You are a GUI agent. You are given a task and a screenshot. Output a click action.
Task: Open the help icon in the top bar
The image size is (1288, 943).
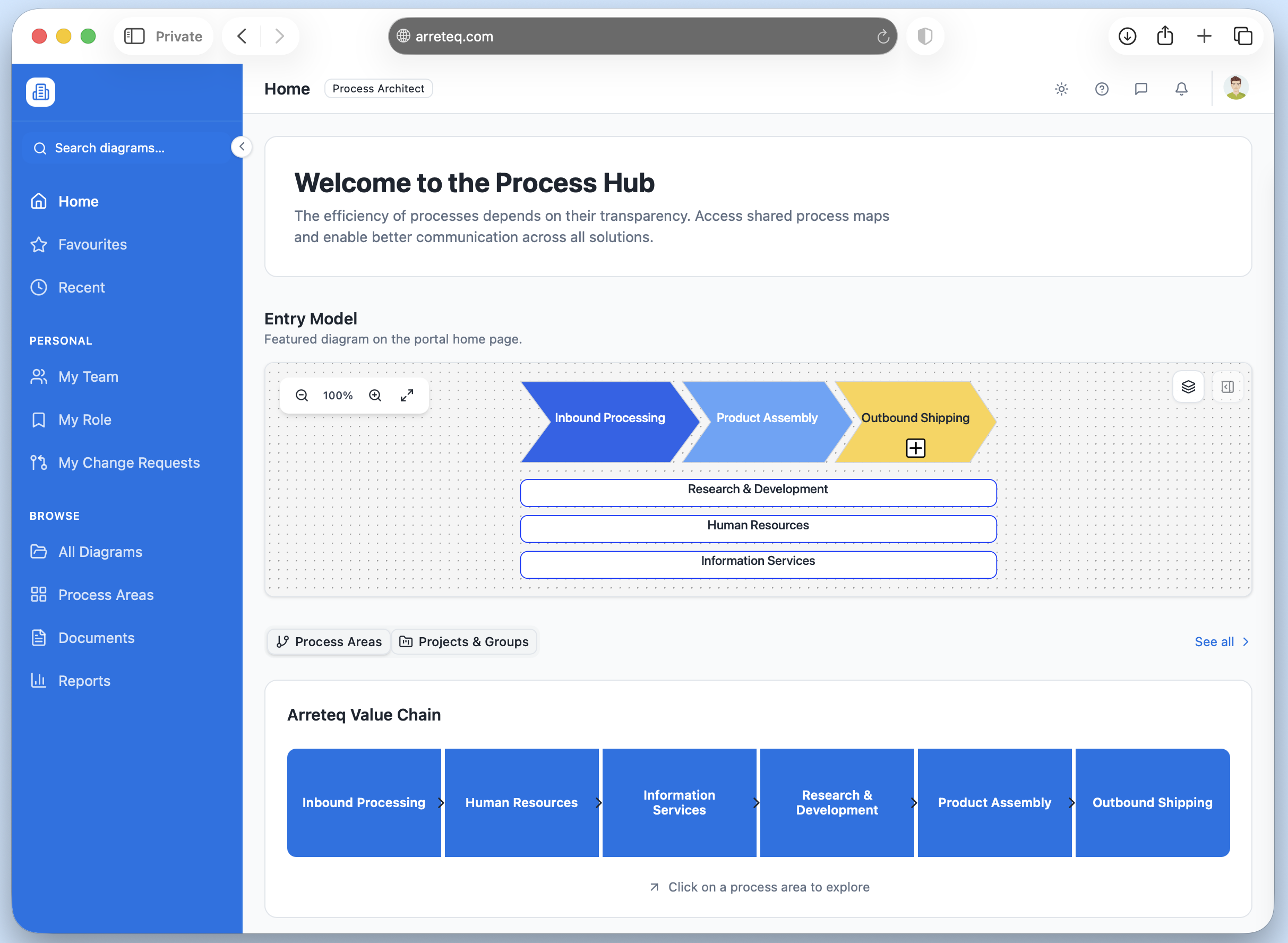click(1102, 89)
